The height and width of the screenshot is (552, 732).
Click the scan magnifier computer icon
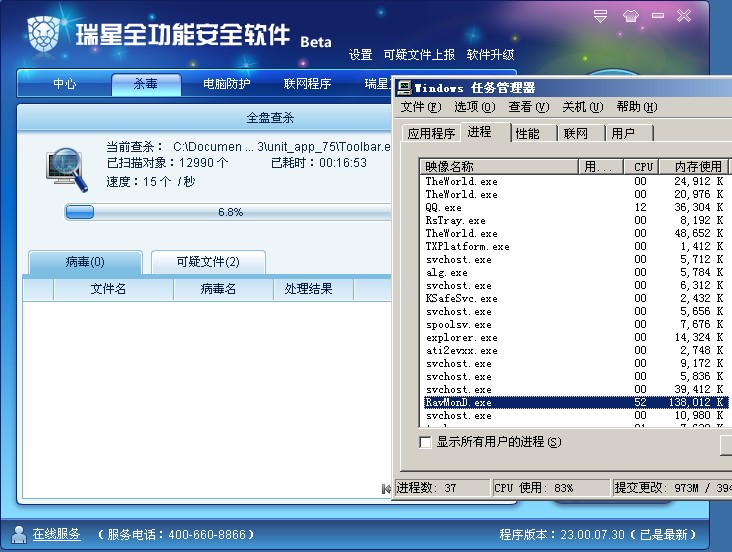point(67,170)
